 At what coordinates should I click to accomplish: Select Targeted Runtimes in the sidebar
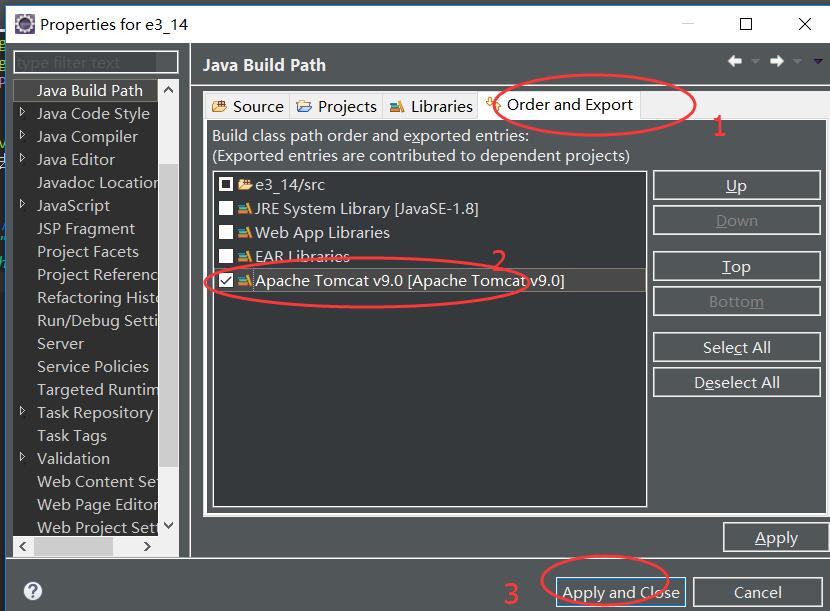click(97, 390)
